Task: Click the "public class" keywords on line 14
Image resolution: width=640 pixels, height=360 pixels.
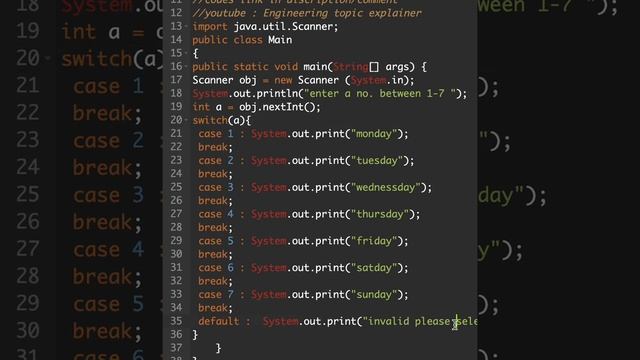Action: pyautogui.click(x=227, y=40)
